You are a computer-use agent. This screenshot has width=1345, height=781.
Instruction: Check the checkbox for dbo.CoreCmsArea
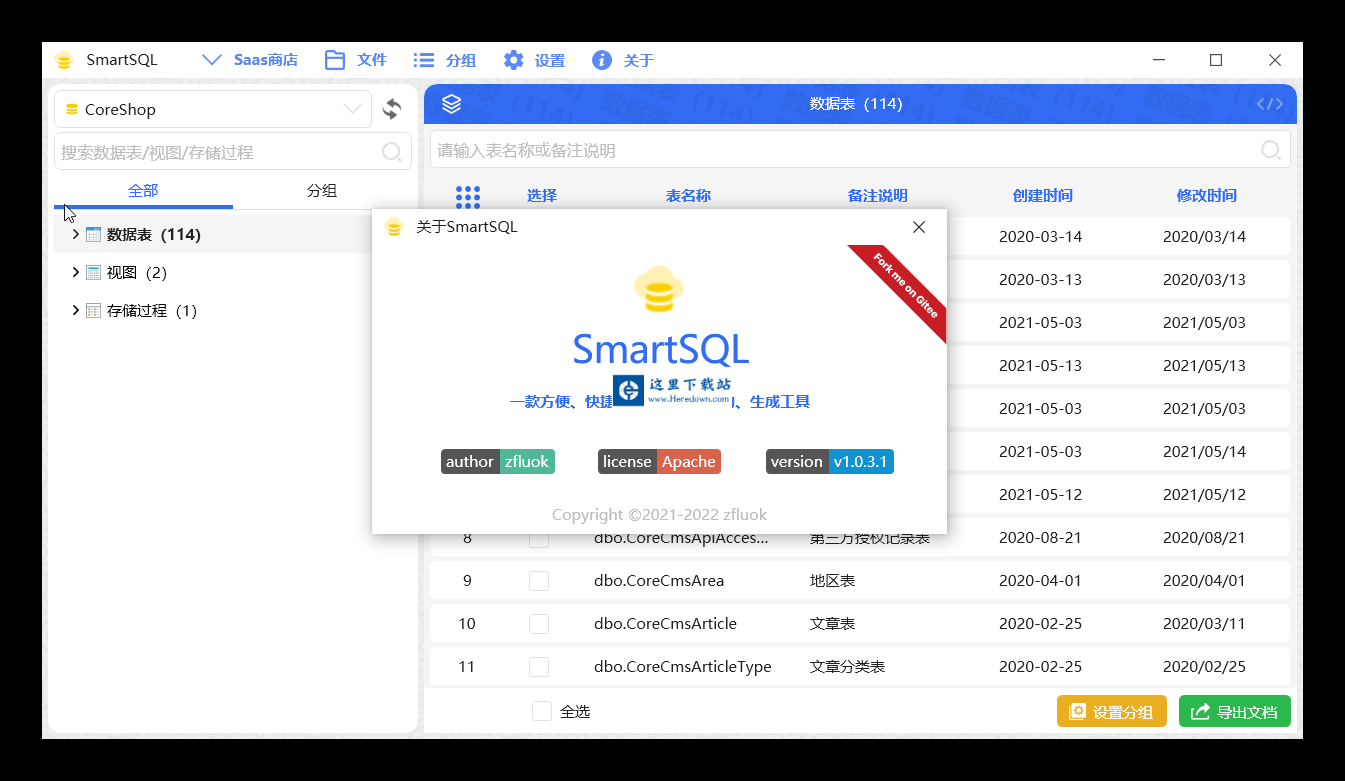click(x=539, y=580)
